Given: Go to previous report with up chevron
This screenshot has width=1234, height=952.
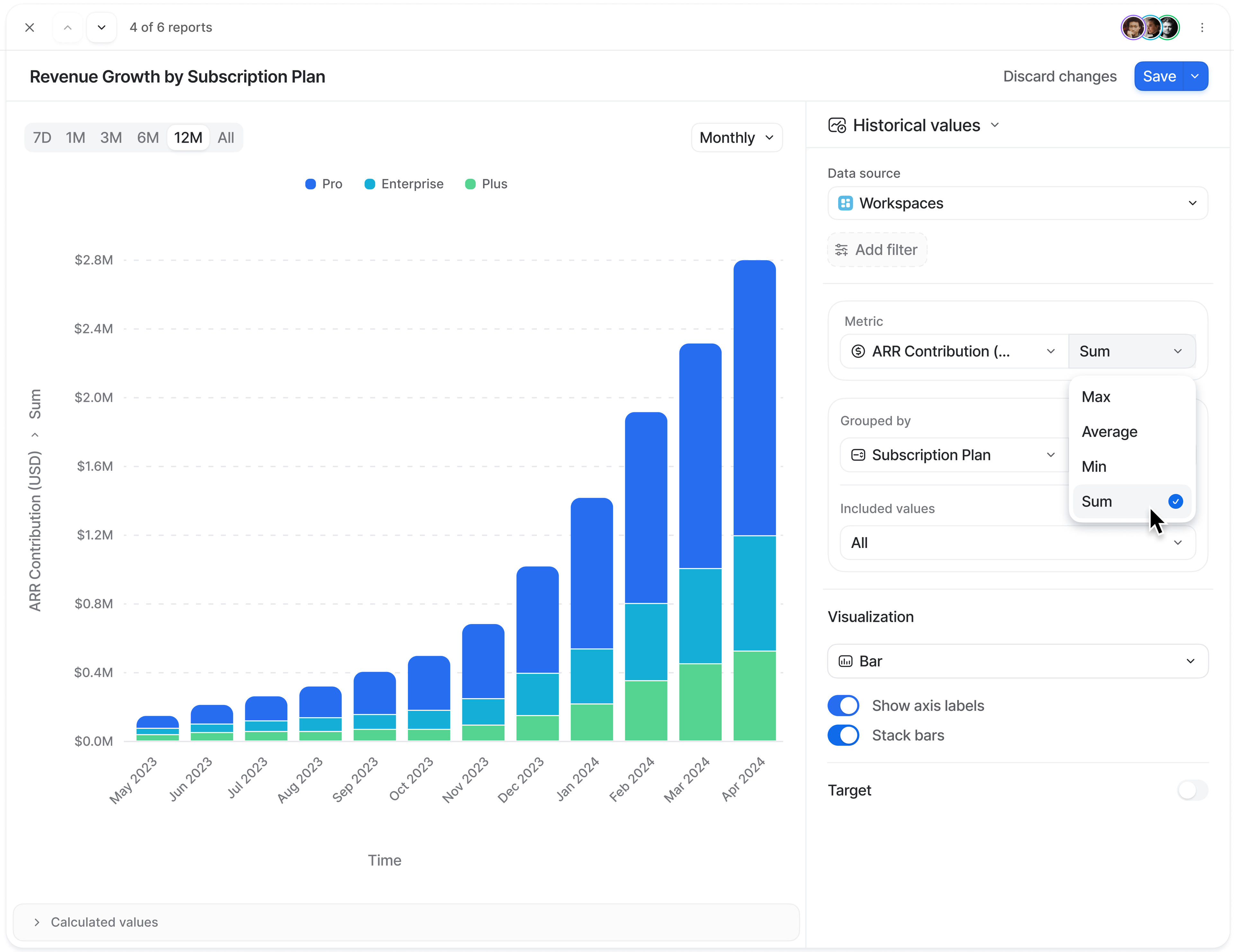Looking at the screenshot, I should 68,27.
